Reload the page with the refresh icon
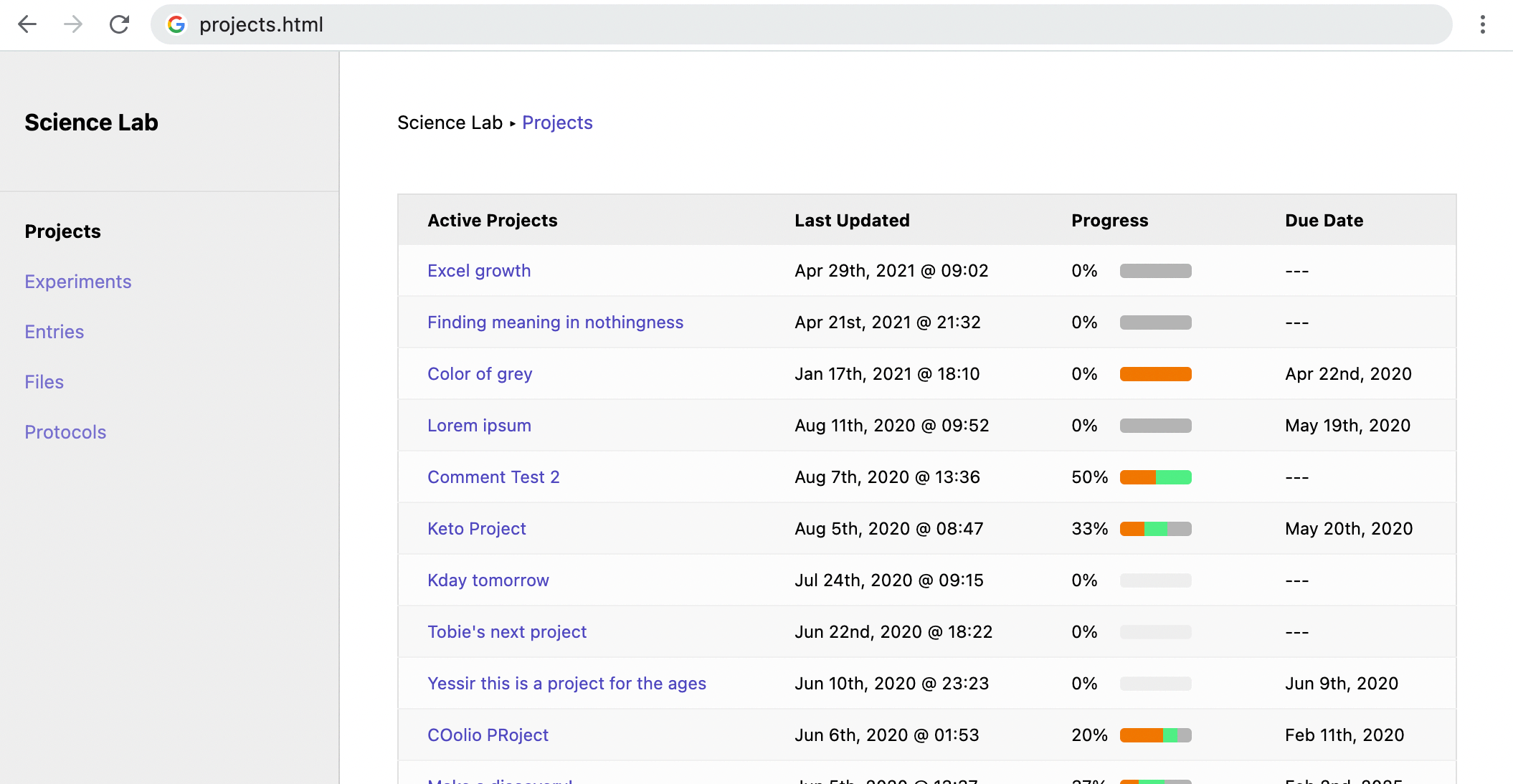Image resolution: width=1513 pixels, height=784 pixels. point(119,24)
